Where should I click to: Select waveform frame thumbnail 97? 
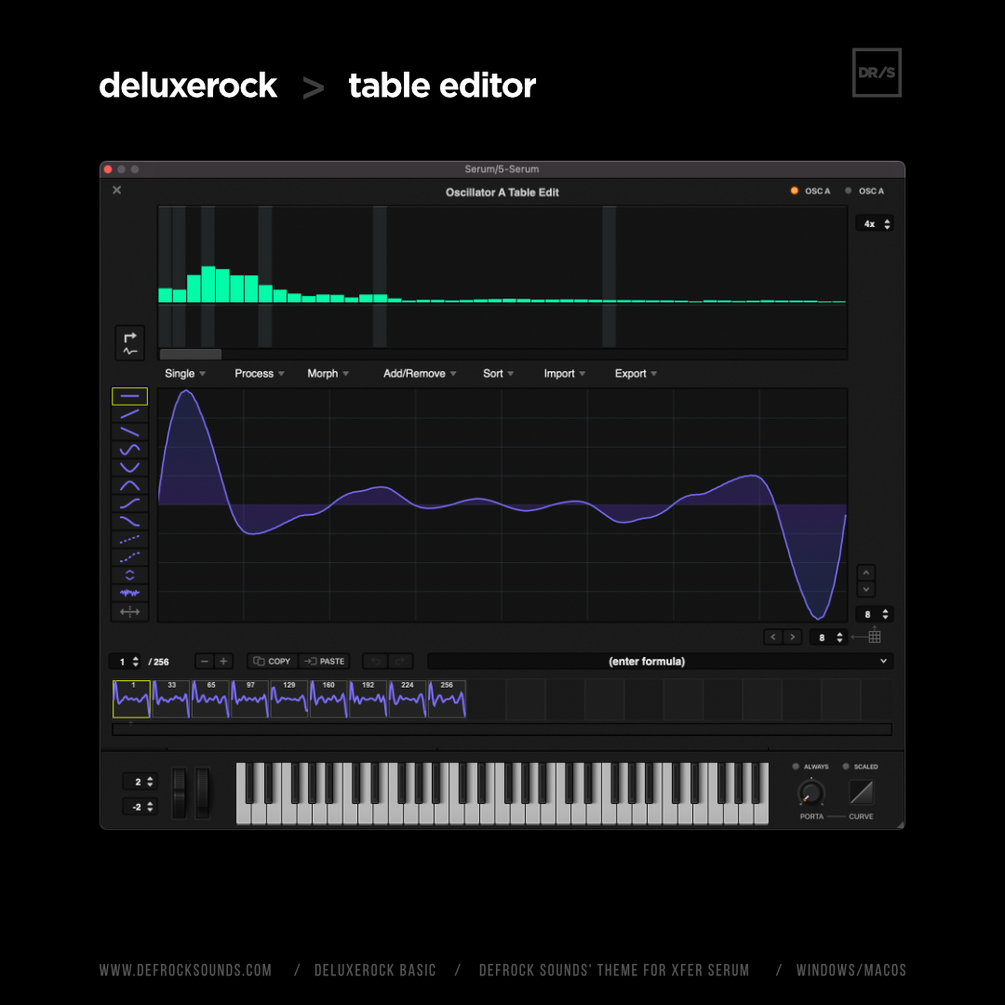coord(250,699)
